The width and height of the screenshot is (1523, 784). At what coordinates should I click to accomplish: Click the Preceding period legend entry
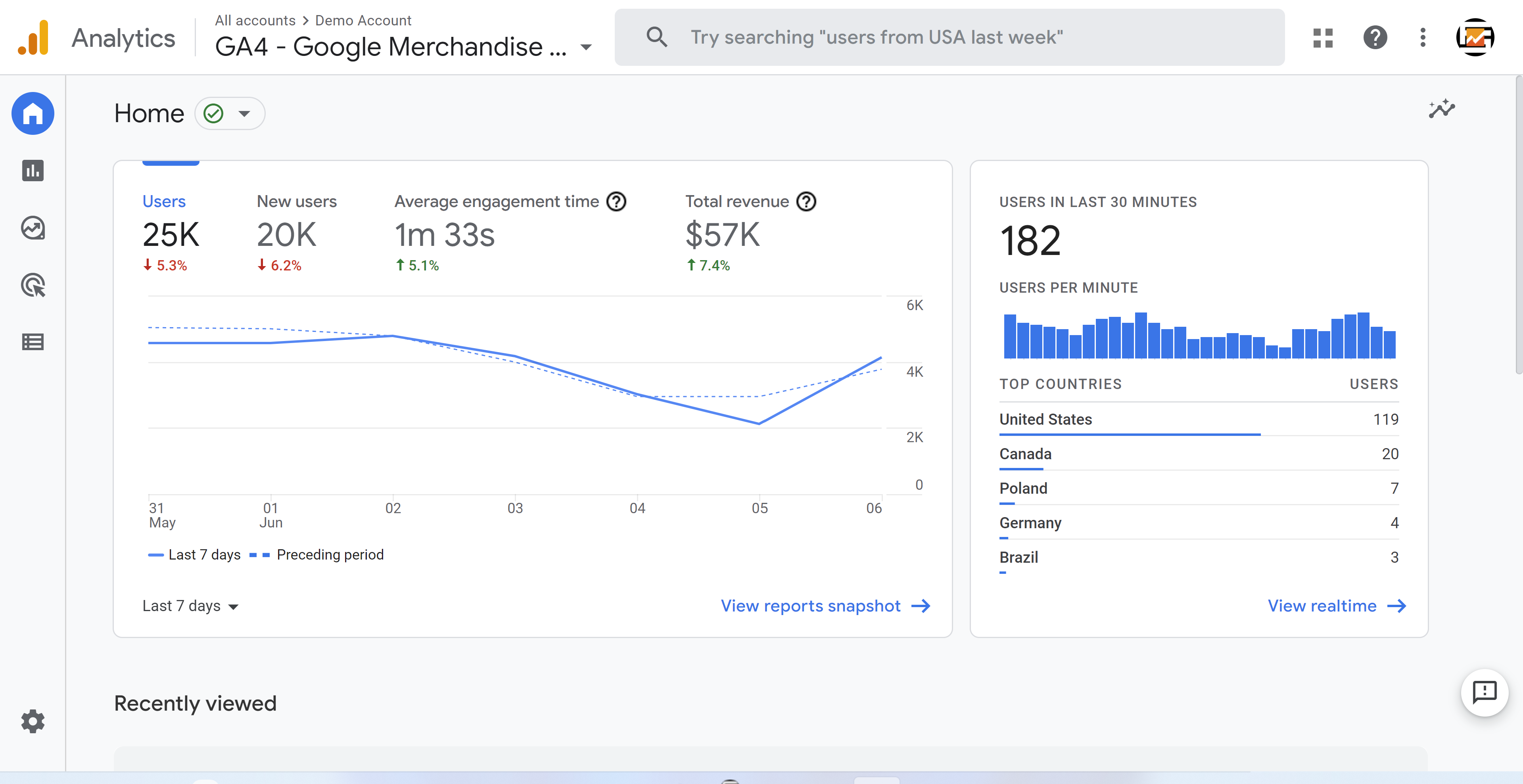point(317,555)
